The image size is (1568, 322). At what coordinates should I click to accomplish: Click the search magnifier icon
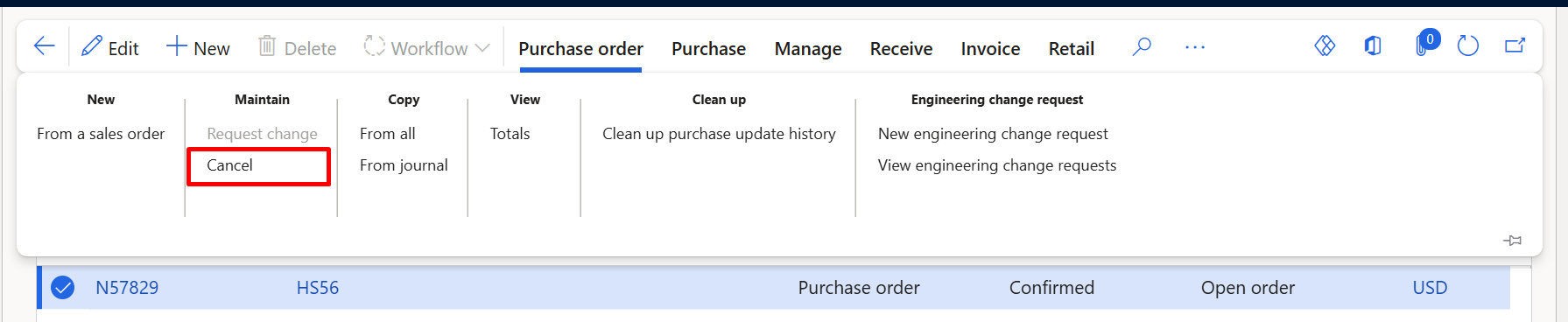pyautogui.click(x=1142, y=47)
